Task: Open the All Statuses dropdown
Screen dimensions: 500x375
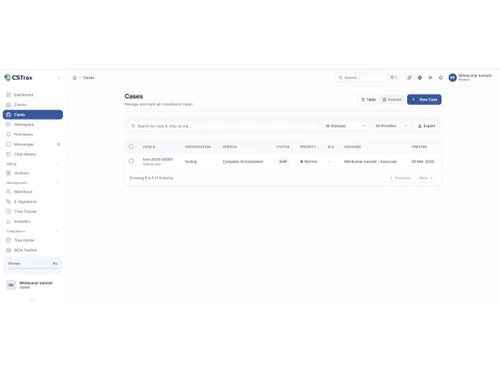Action: point(345,126)
